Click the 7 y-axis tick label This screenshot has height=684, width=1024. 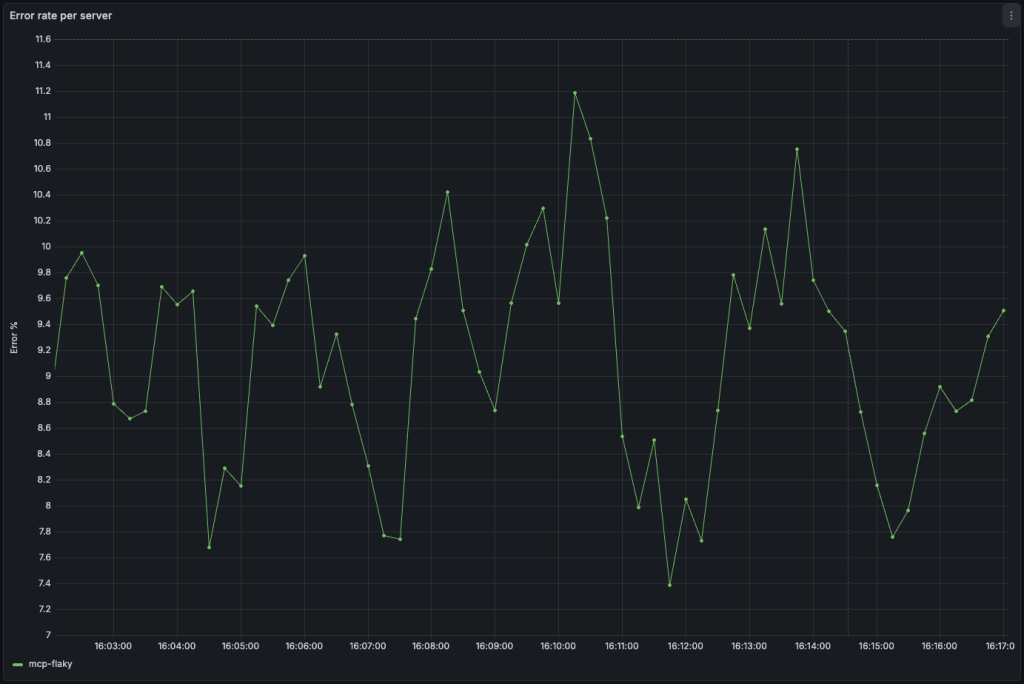click(x=48, y=635)
